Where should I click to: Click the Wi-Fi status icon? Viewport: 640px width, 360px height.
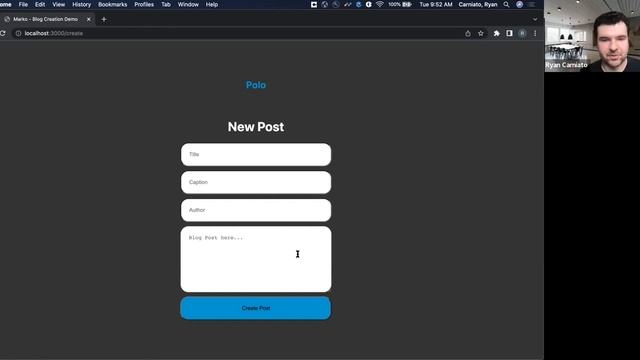pyautogui.click(x=380, y=4)
